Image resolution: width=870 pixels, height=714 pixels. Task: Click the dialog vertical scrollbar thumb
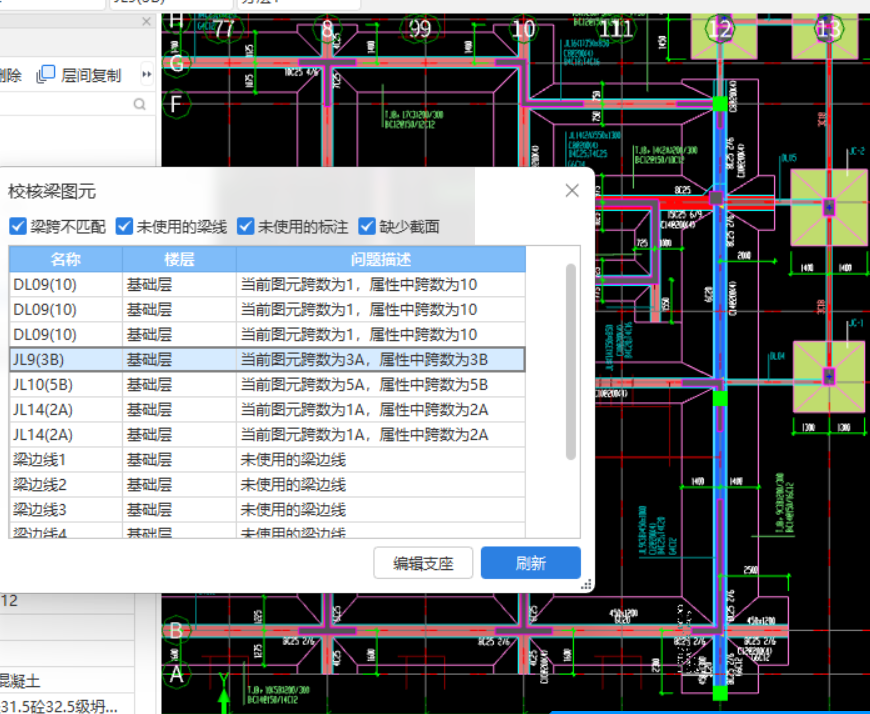(571, 362)
